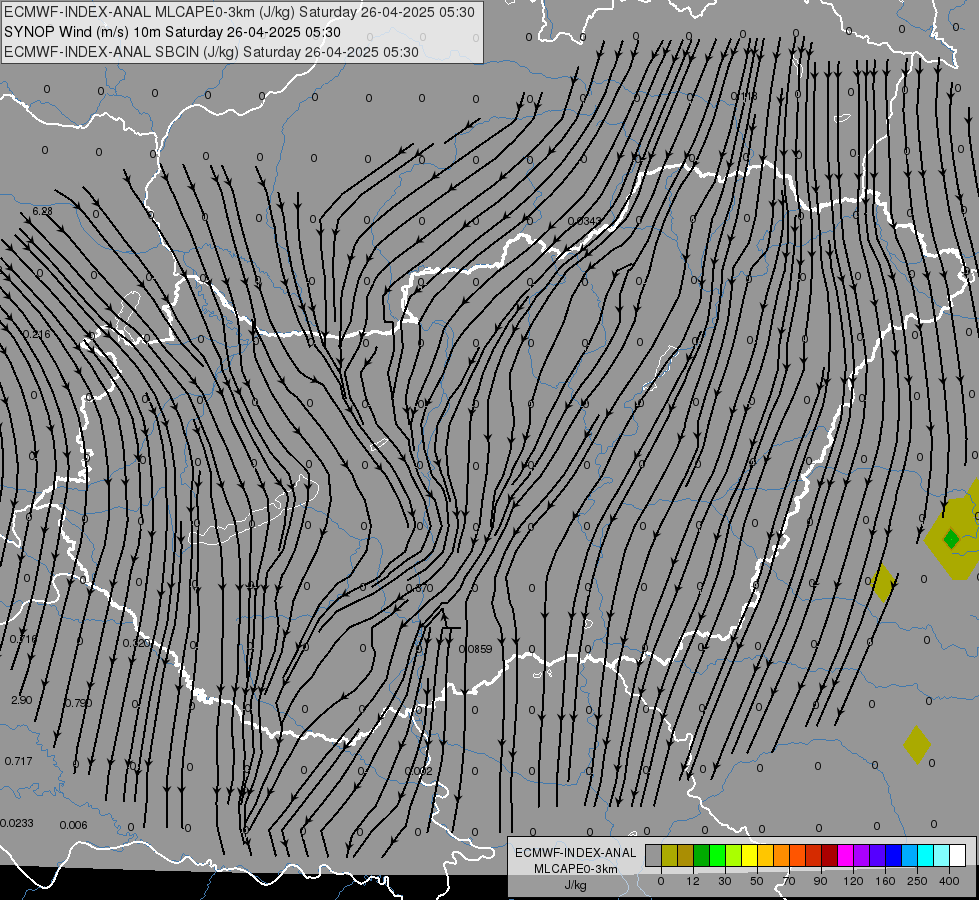Click the legend scale value 70
The width and height of the screenshot is (979, 900).
pyautogui.click(x=789, y=881)
